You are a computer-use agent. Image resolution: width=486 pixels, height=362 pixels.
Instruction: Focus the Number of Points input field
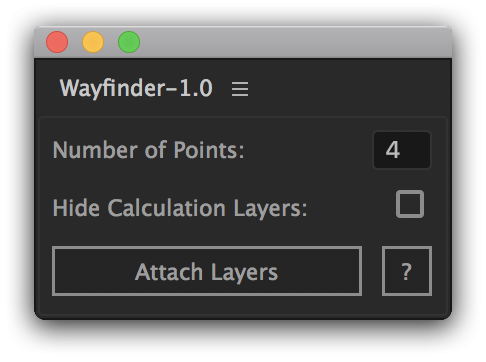402,150
